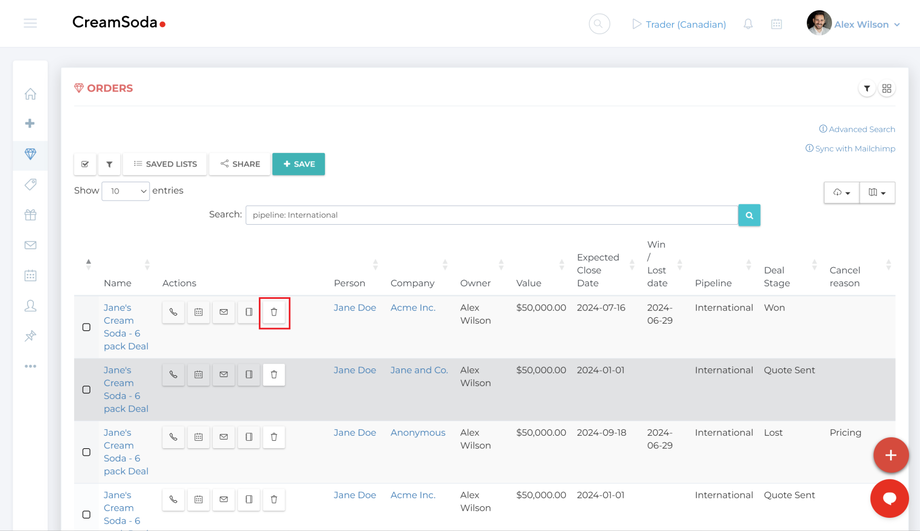Open the notifications bell icon

click(x=748, y=24)
